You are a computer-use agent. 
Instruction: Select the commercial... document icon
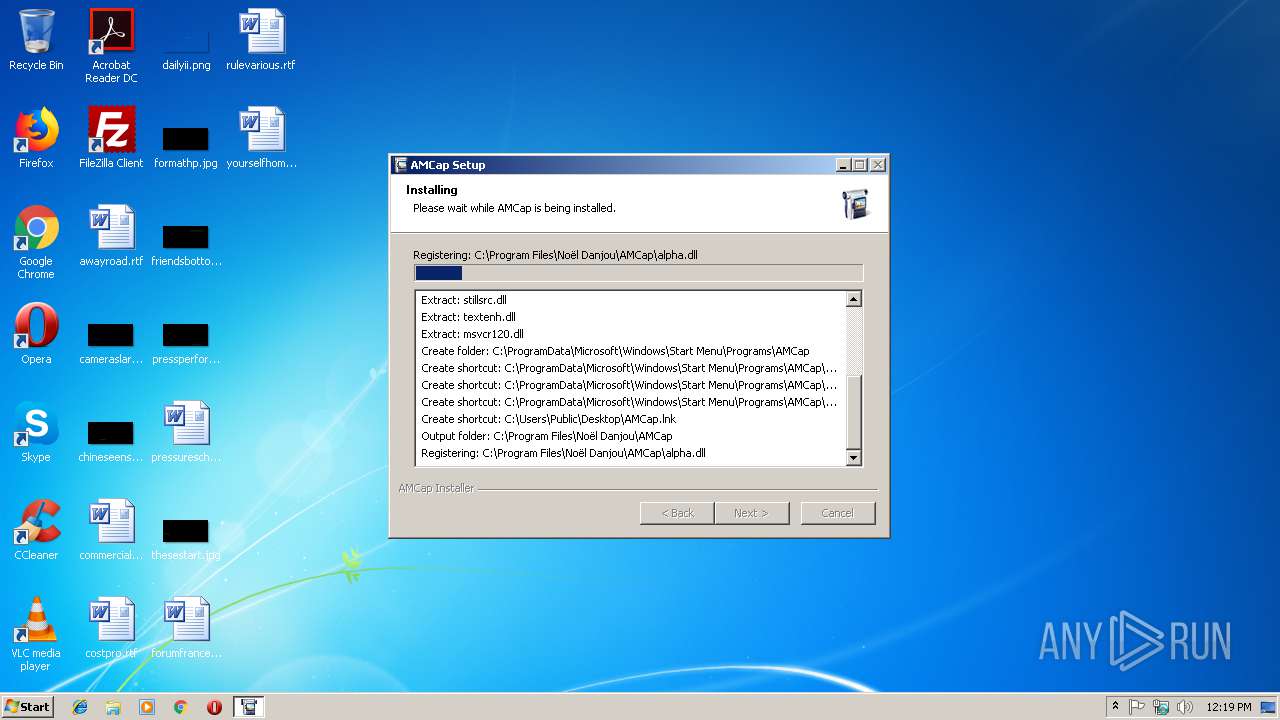(x=111, y=530)
